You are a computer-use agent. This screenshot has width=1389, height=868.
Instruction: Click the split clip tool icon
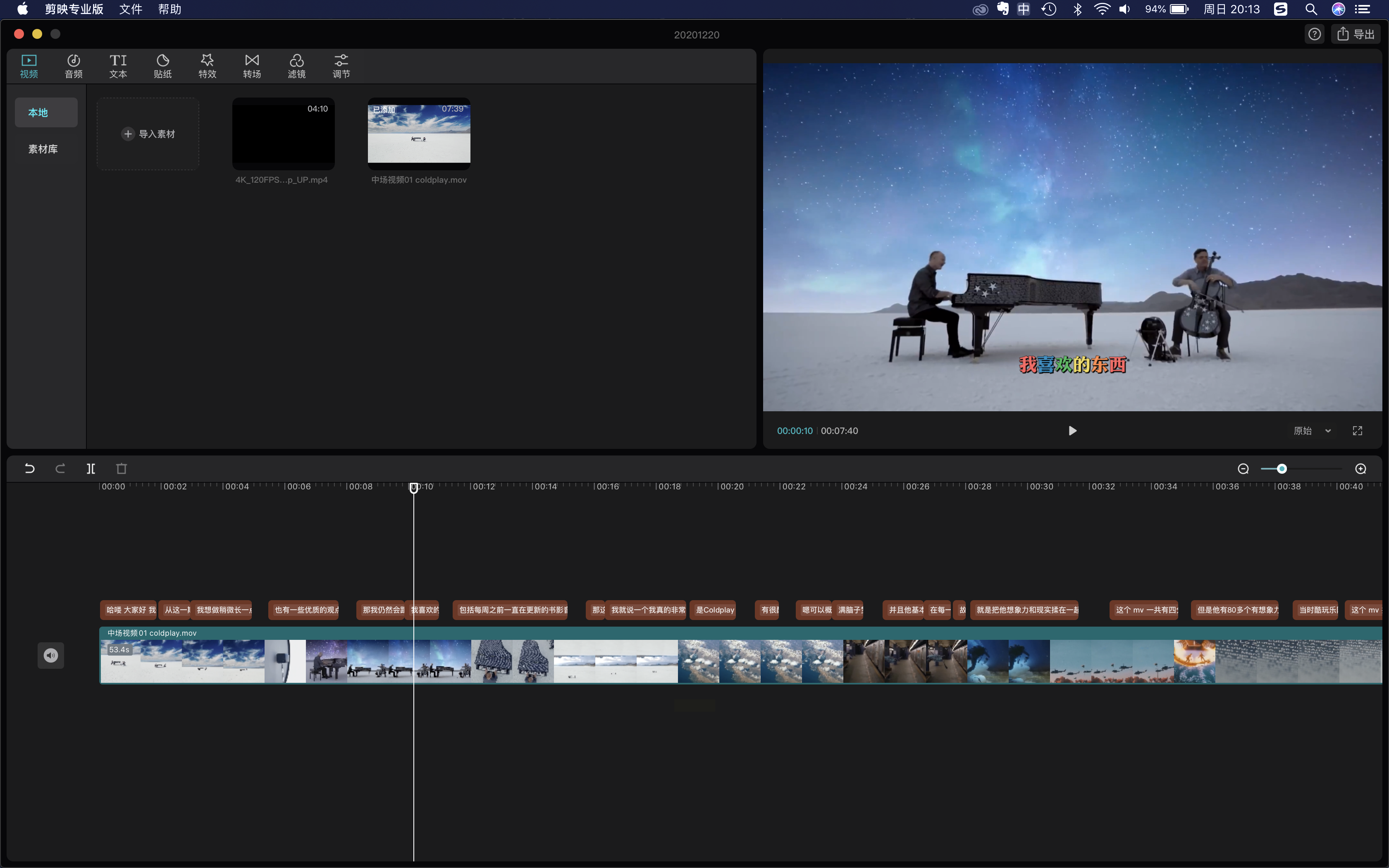tap(91, 468)
